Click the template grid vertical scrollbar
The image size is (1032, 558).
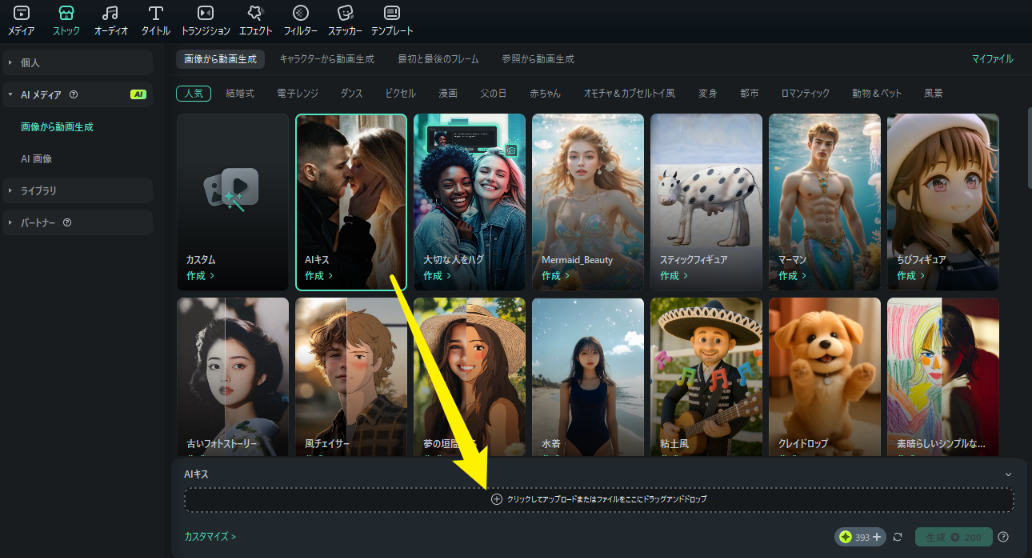pyautogui.click(x=1028, y=148)
